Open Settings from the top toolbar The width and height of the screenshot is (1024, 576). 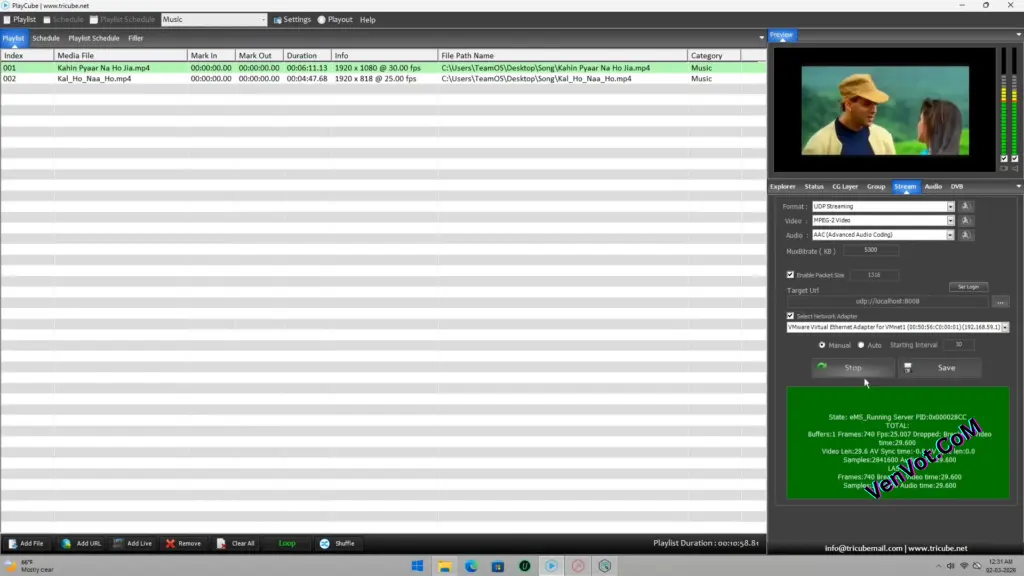tap(294, 19)
